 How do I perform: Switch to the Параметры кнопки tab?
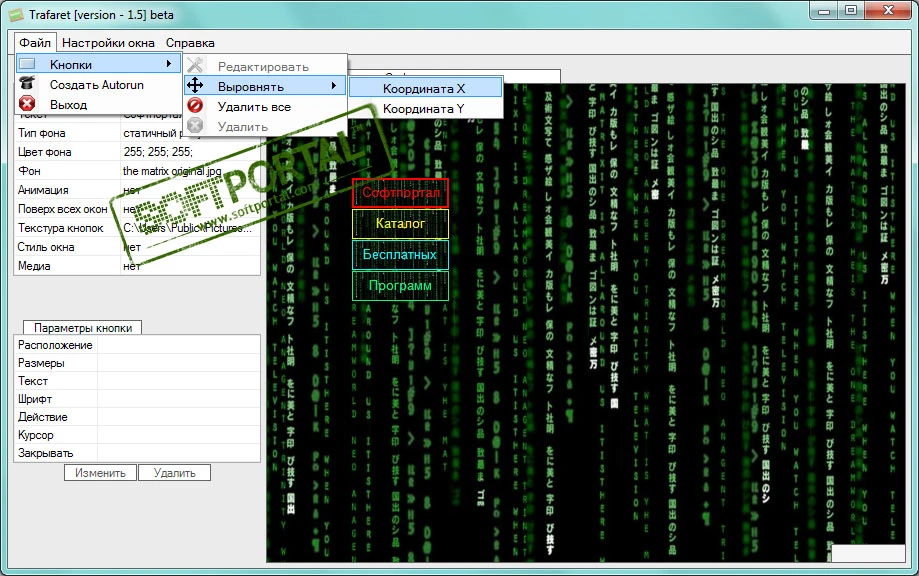[x=83, y=327]
